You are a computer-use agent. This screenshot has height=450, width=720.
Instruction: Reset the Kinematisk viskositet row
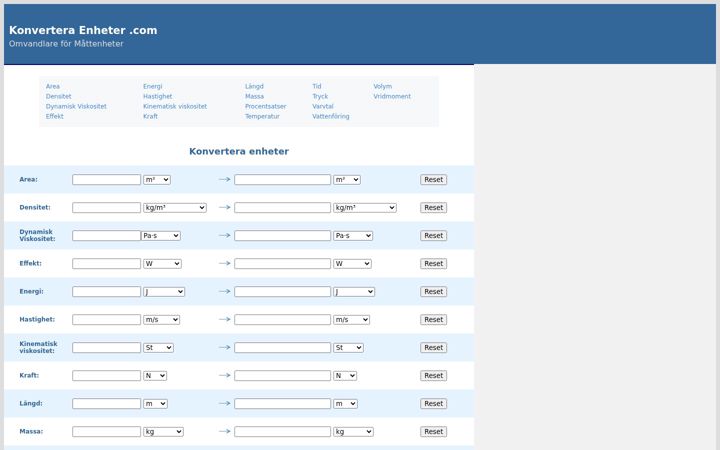tap(433, 348)
